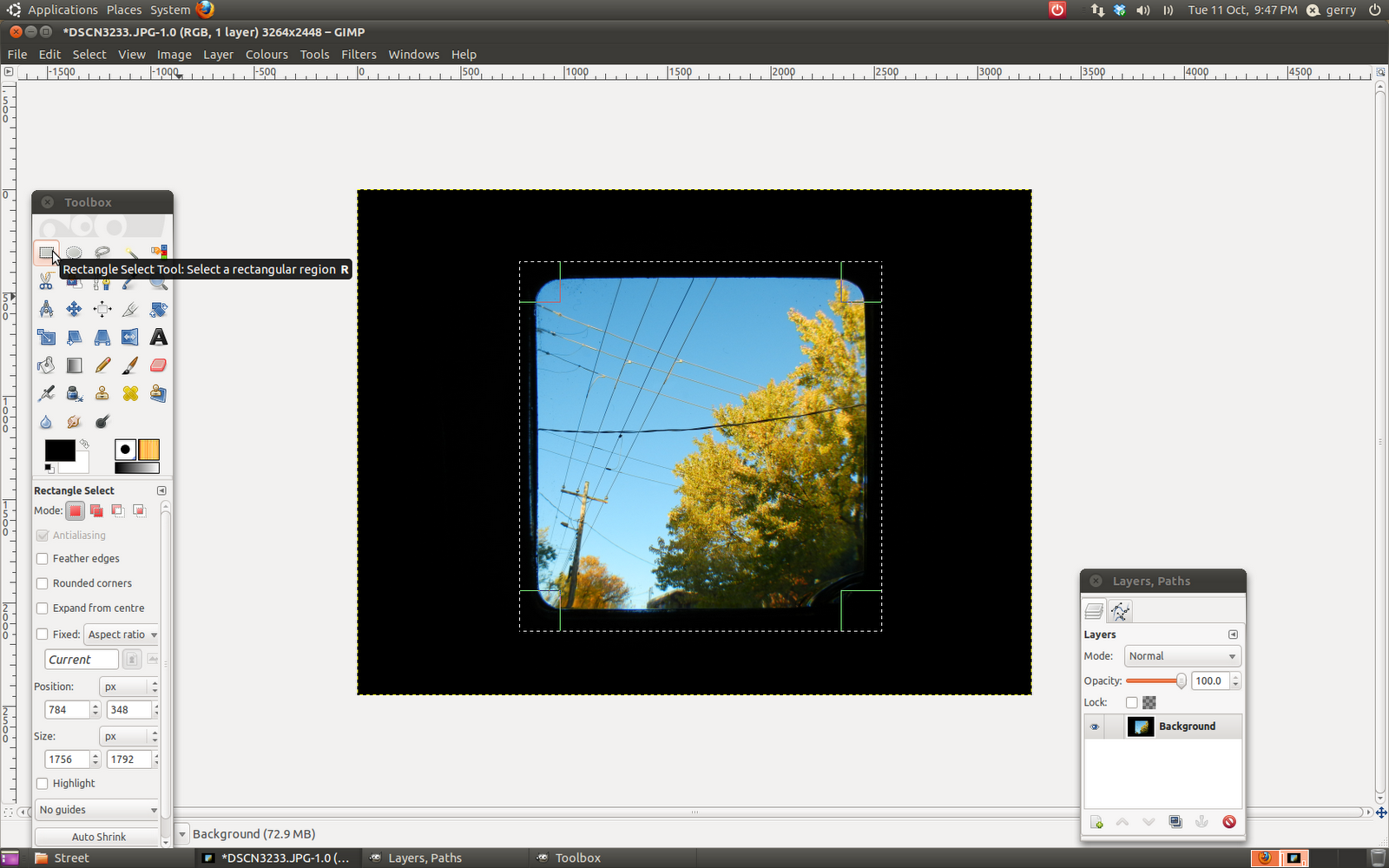1389x868 pixels.
Task: Create a new layer in the Layers panel
Action: point(1096,822)
